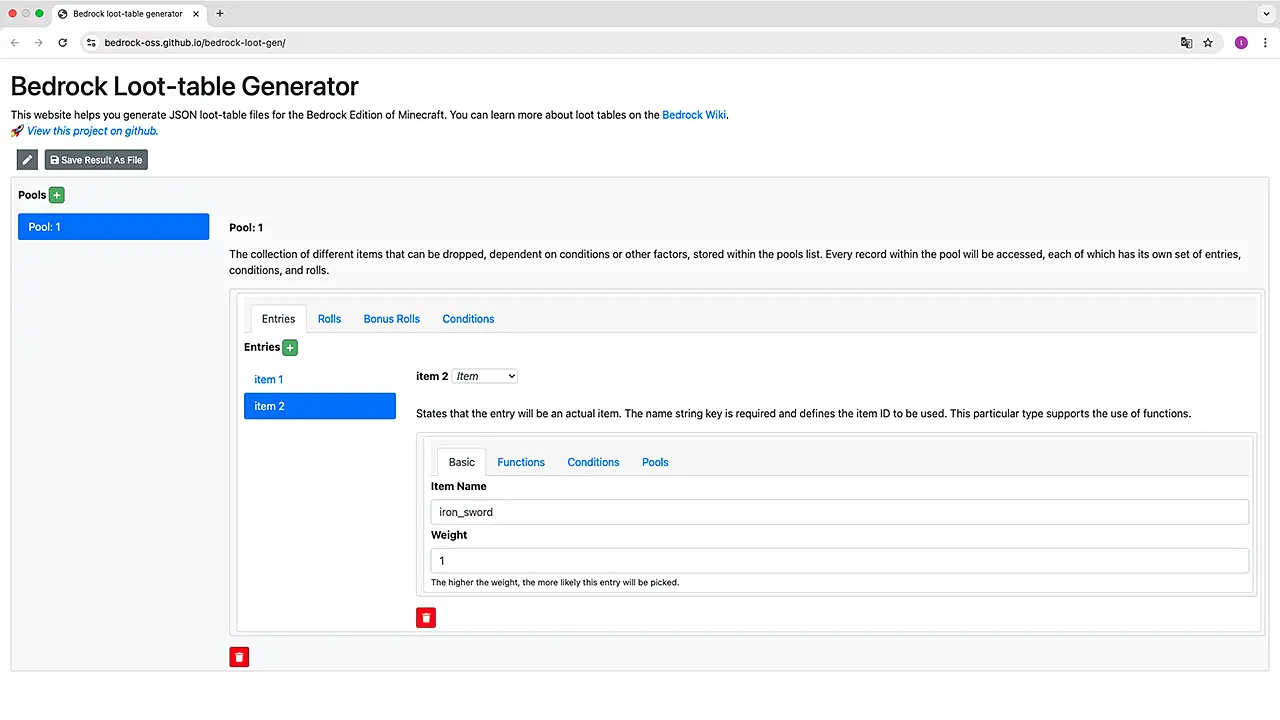Open the Bedrock Wiki link

tap(694, 115)
